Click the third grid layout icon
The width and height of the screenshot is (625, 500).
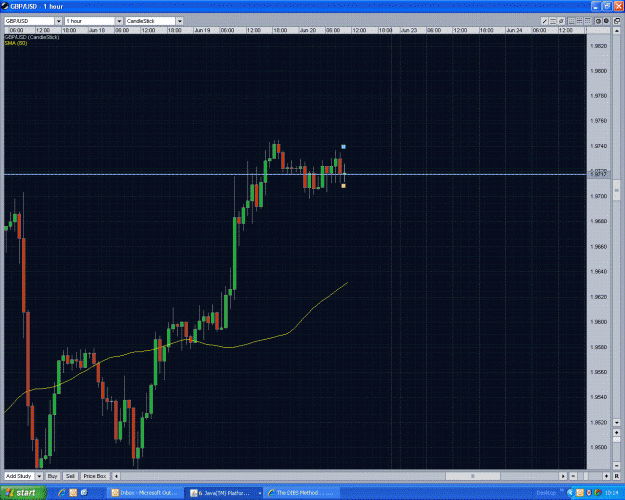pos(588,21)
